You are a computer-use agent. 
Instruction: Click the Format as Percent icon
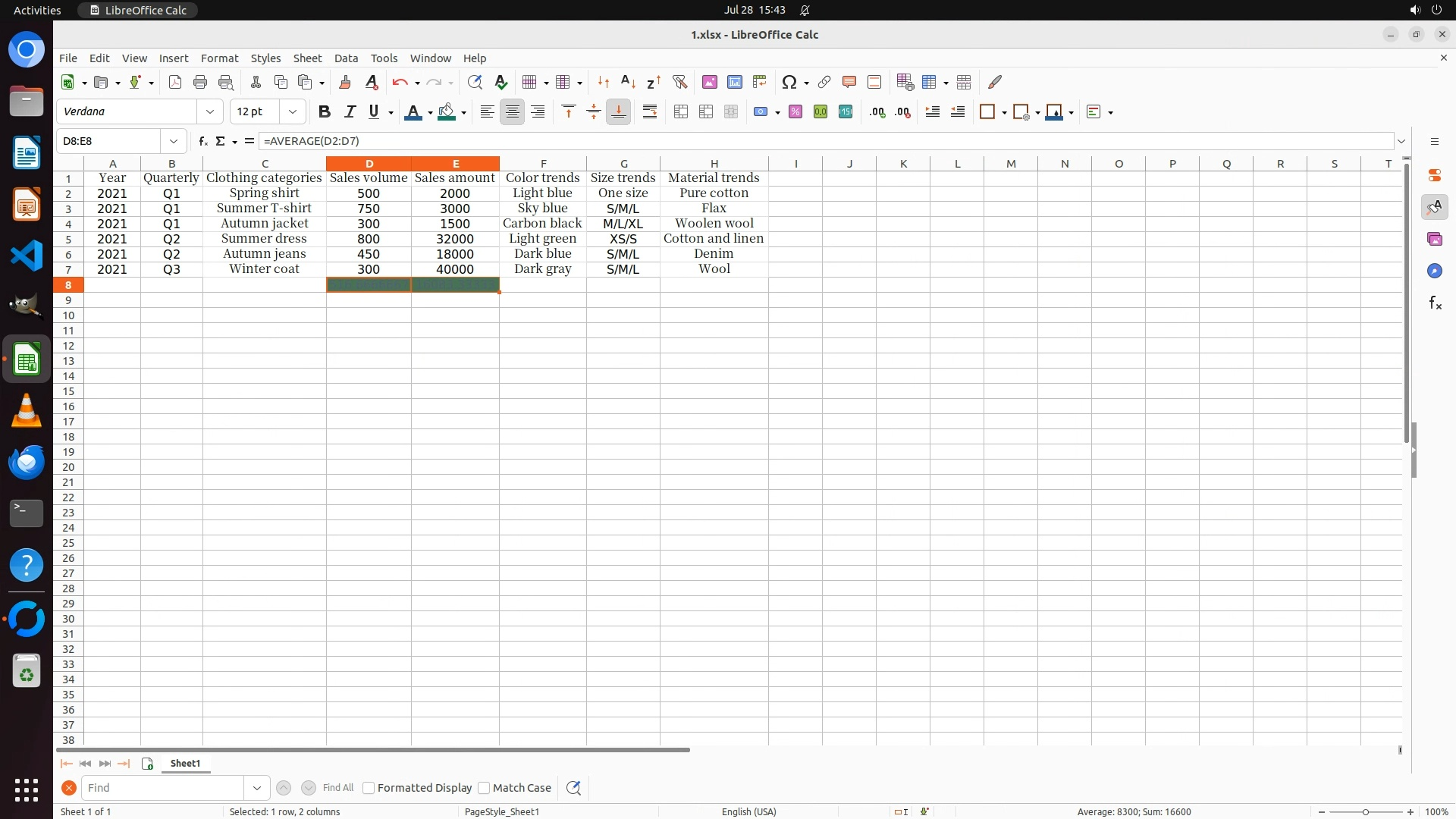pos(795,112)
